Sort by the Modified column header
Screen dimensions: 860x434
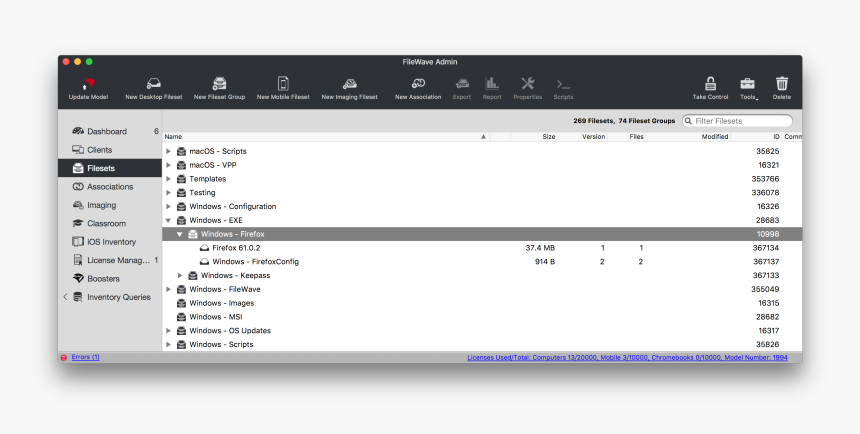point(688,137)
